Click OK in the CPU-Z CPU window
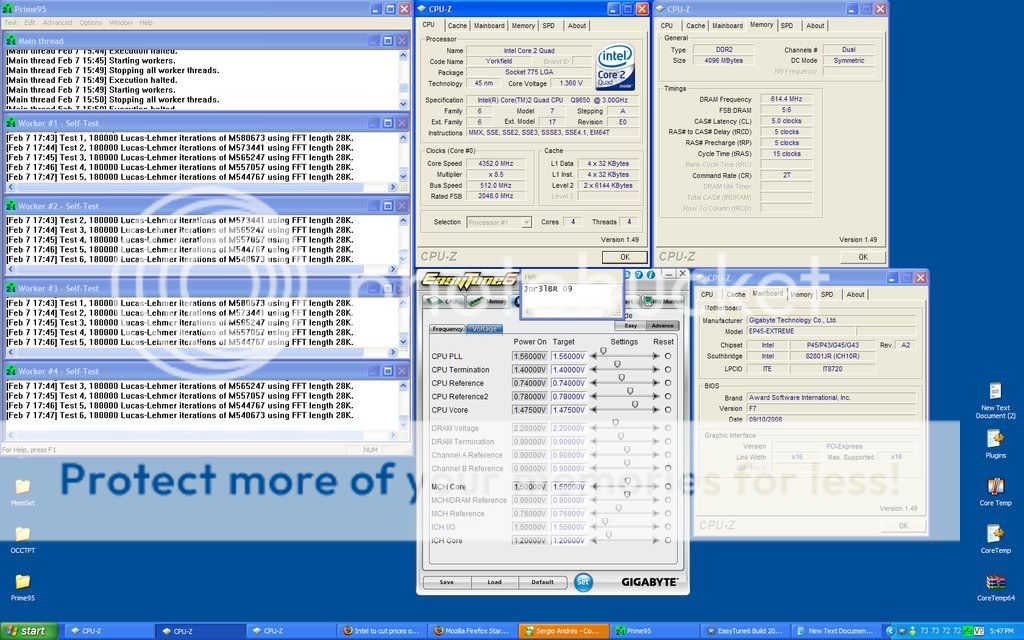 tap(624, 257)
